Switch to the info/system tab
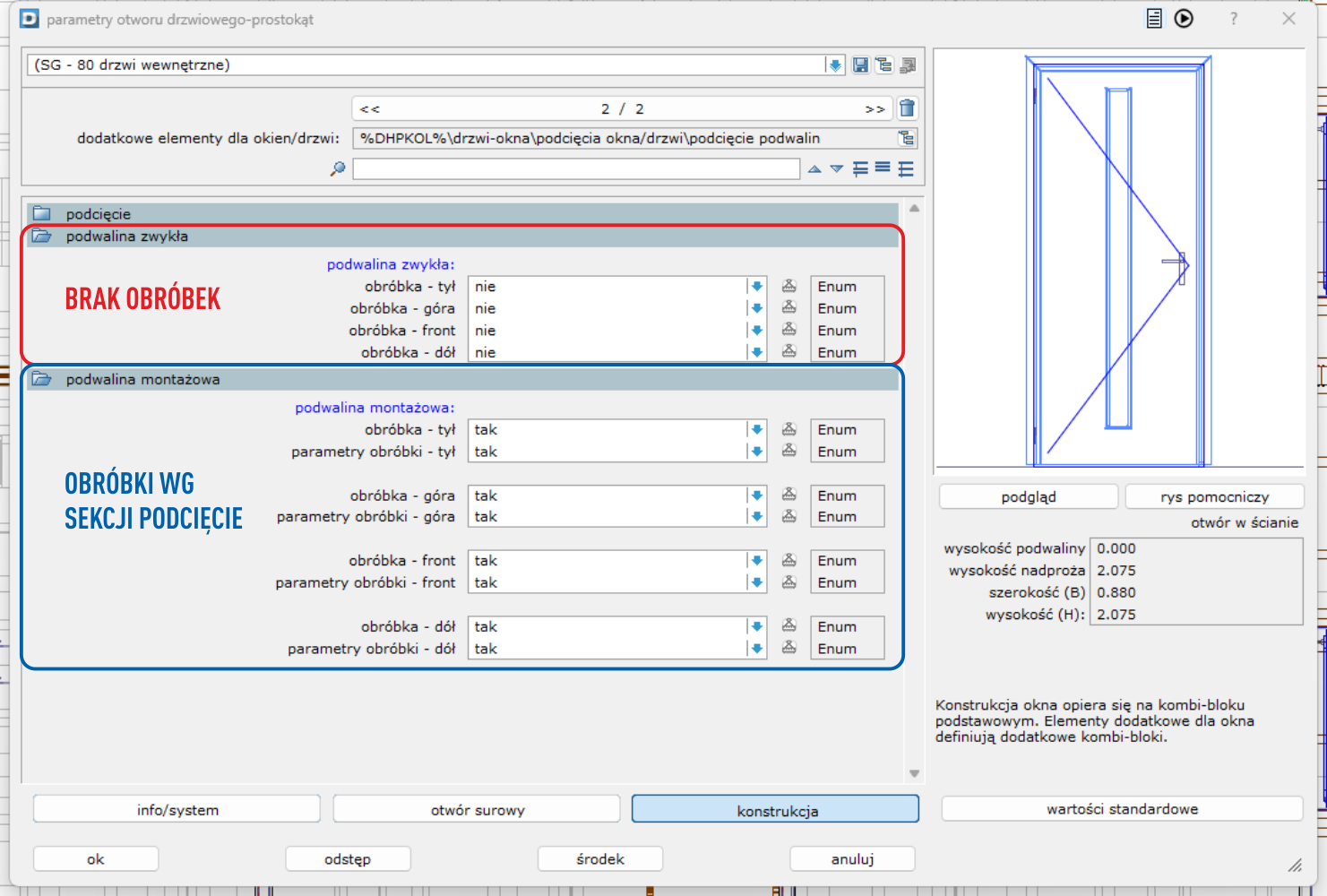1327x896 pixels. point(177,810)
